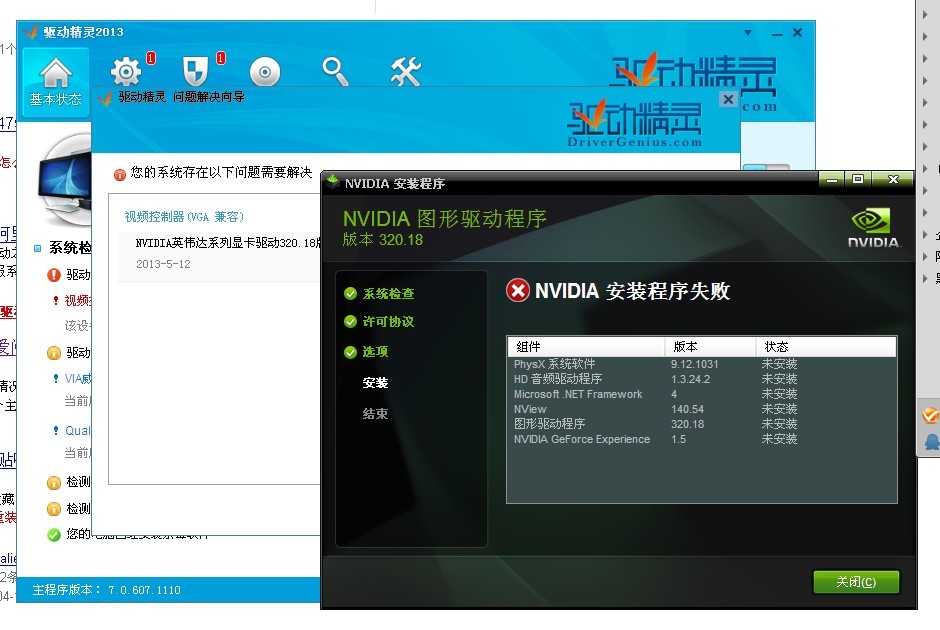Select the PhysX 系统软件 row

(x=701, y=364)
